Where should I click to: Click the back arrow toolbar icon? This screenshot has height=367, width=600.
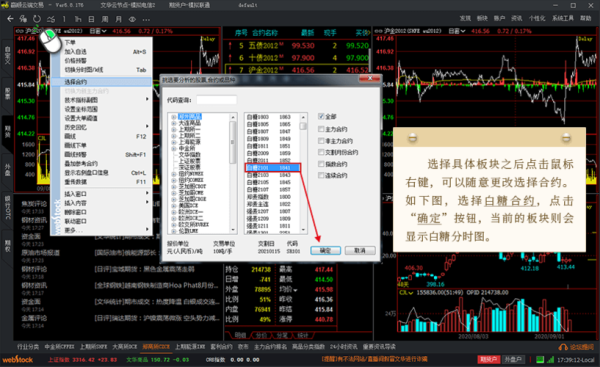click(10, 19)
